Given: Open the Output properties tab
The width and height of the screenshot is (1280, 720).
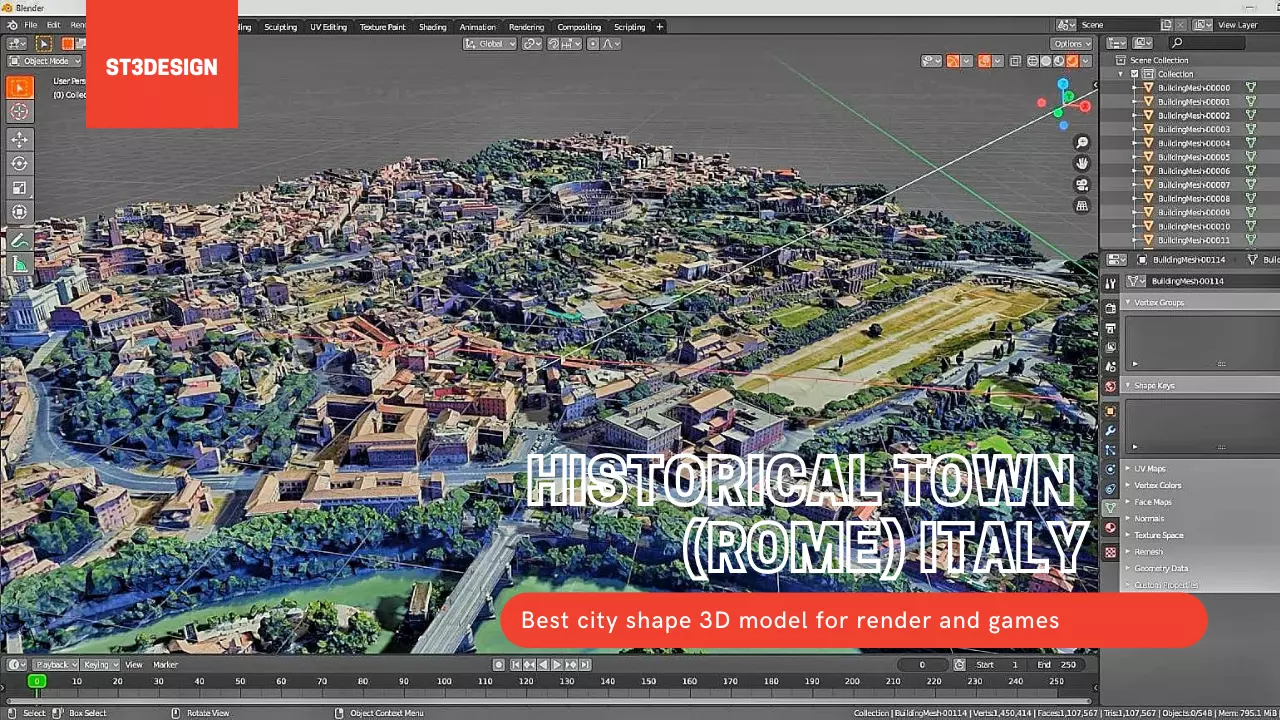Looking at the screenshot, I should point(1110,328).
